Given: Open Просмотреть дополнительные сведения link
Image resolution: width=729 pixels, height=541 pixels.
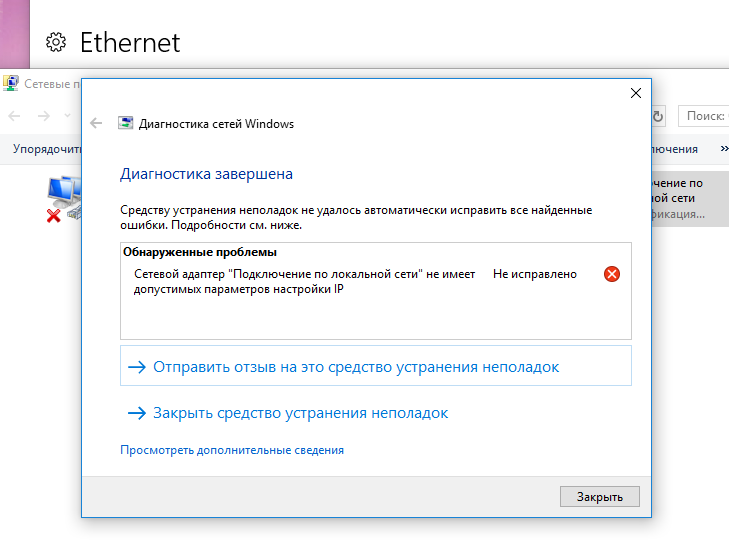Looking at the screenshot, I should [232, 450].
